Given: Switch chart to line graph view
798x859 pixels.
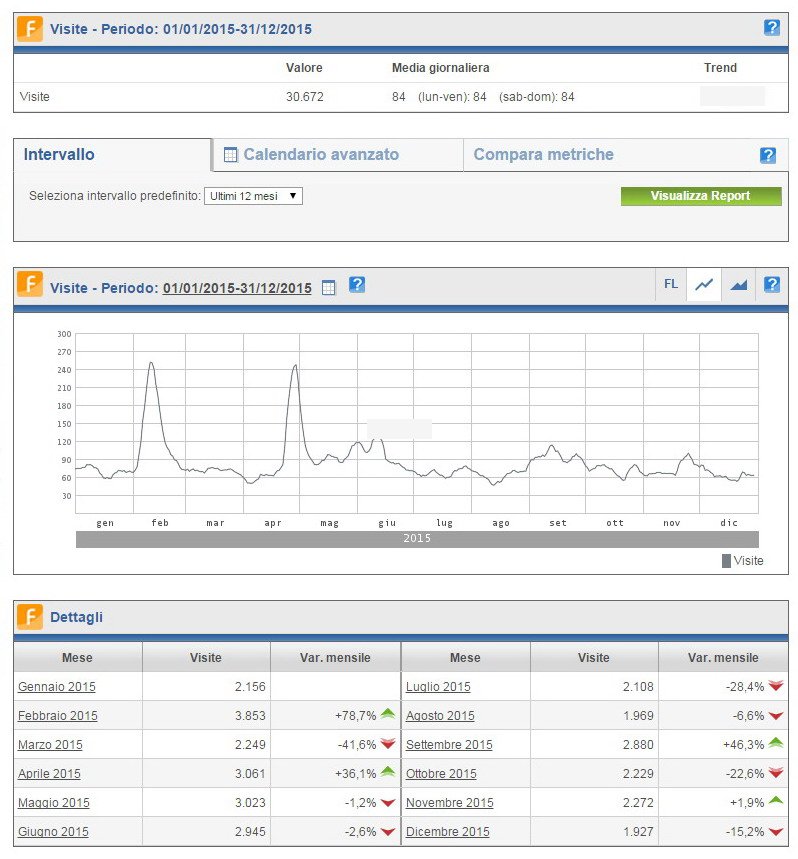Looking at the screenshot, I should coord(704,285).
